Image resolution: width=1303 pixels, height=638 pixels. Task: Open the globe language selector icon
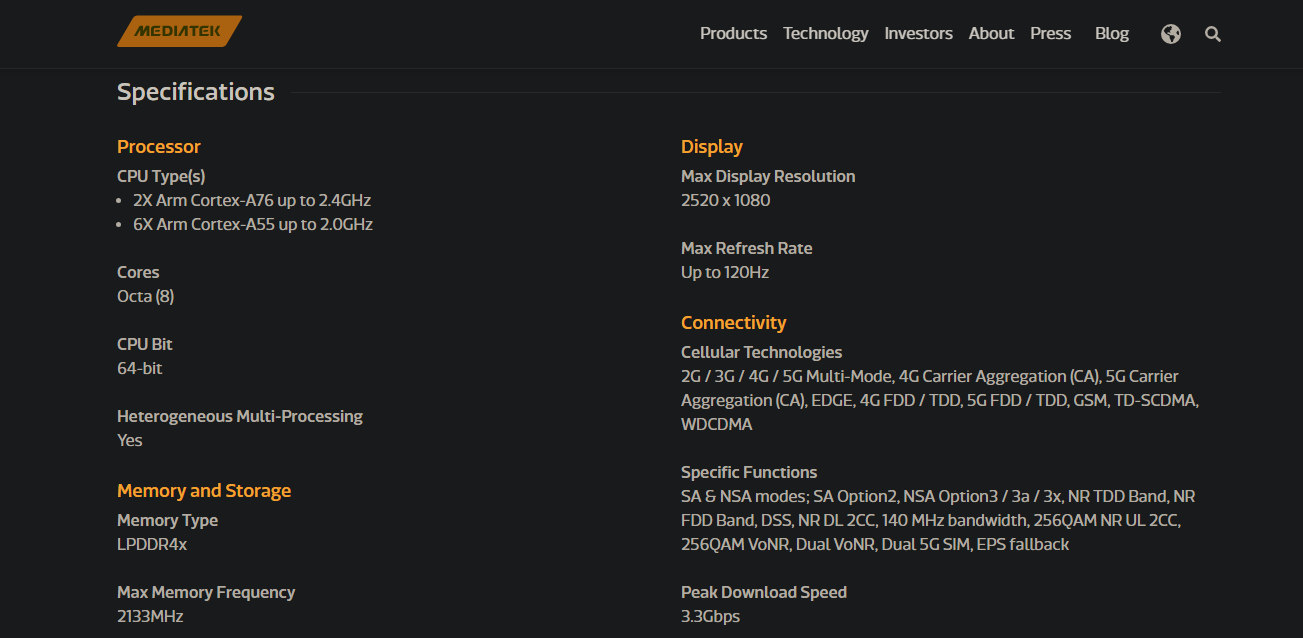coord(1171,34)
